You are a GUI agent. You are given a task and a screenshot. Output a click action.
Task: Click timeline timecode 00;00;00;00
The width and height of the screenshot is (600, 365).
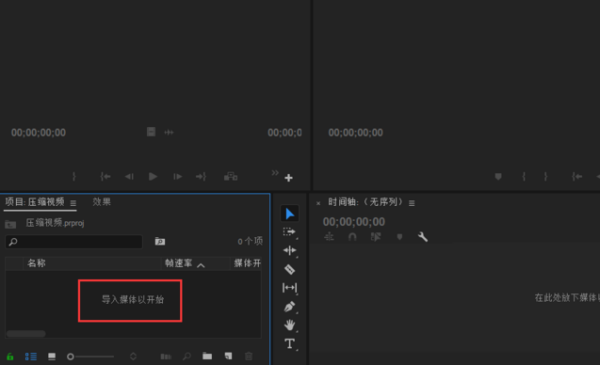354,222
